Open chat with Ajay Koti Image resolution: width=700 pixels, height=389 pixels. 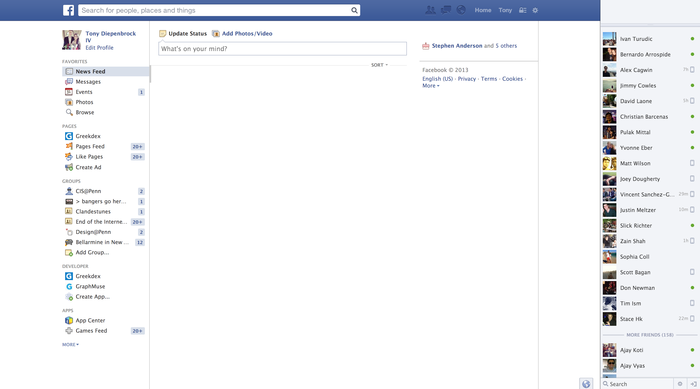point(650,350)
